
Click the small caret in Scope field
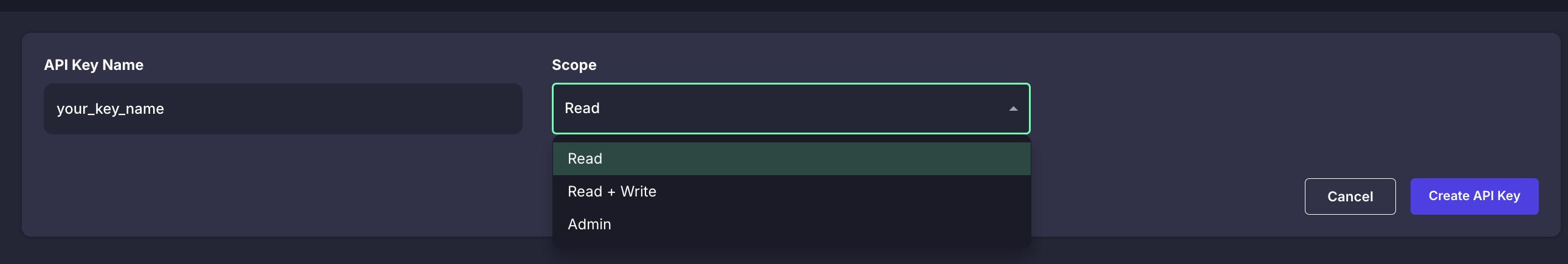click(x=1013, y=108)
